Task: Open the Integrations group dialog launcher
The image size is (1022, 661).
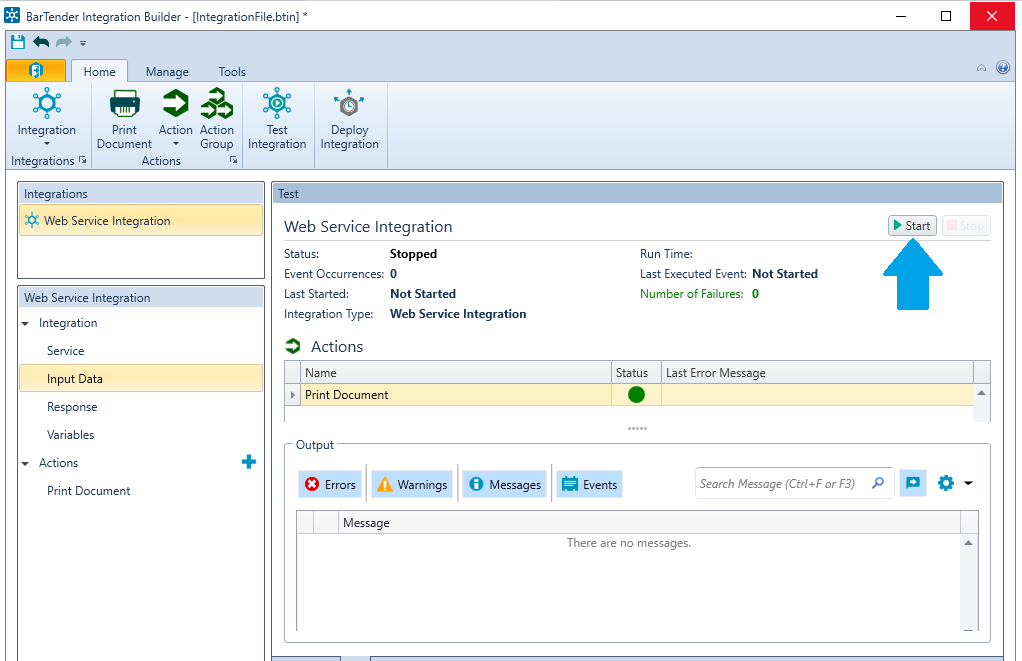Action: click(83, 160)
